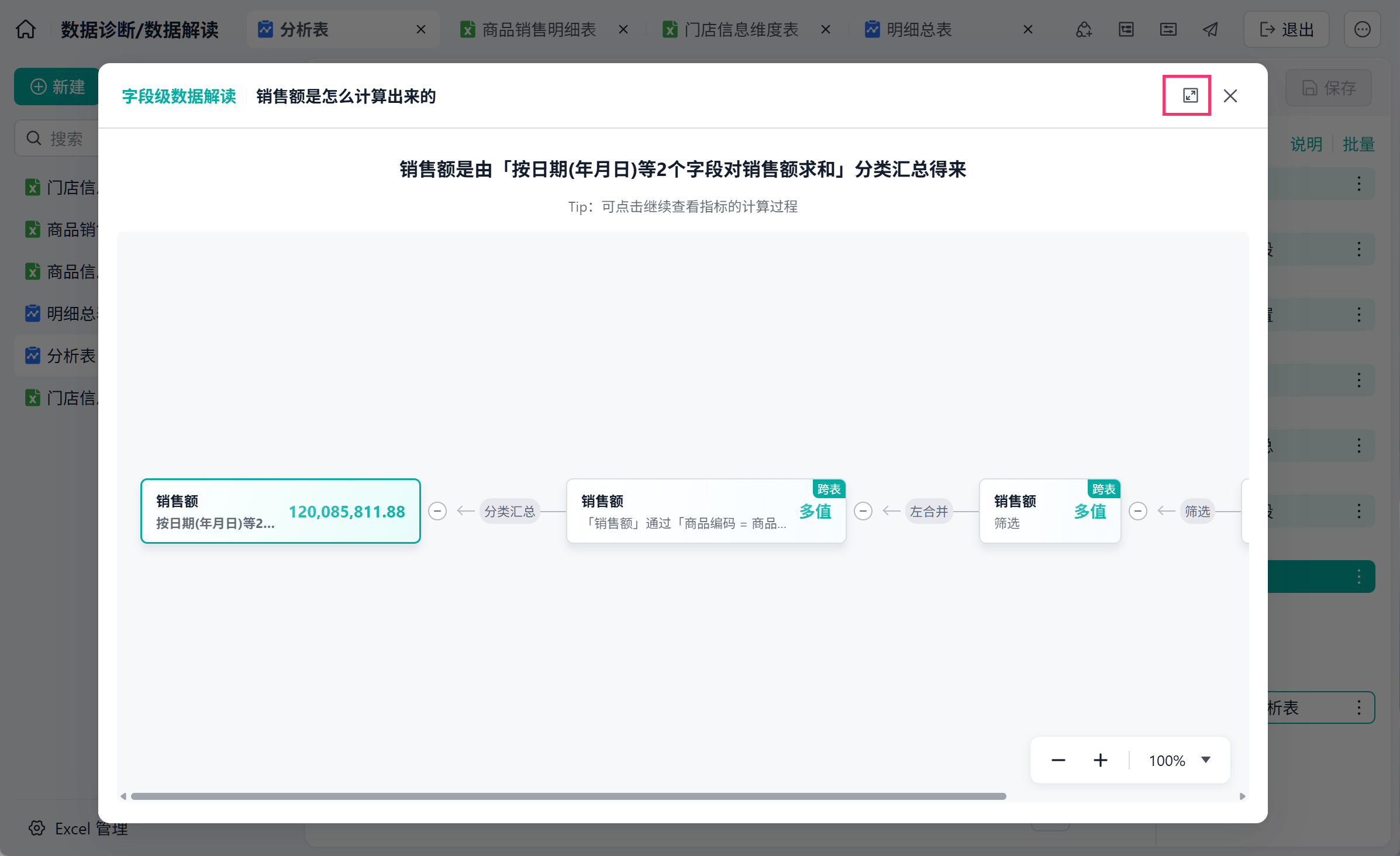Open the 销售额 card with 商品编码 merge
This screenshot has height=856, width=1400.
point(706,511)
